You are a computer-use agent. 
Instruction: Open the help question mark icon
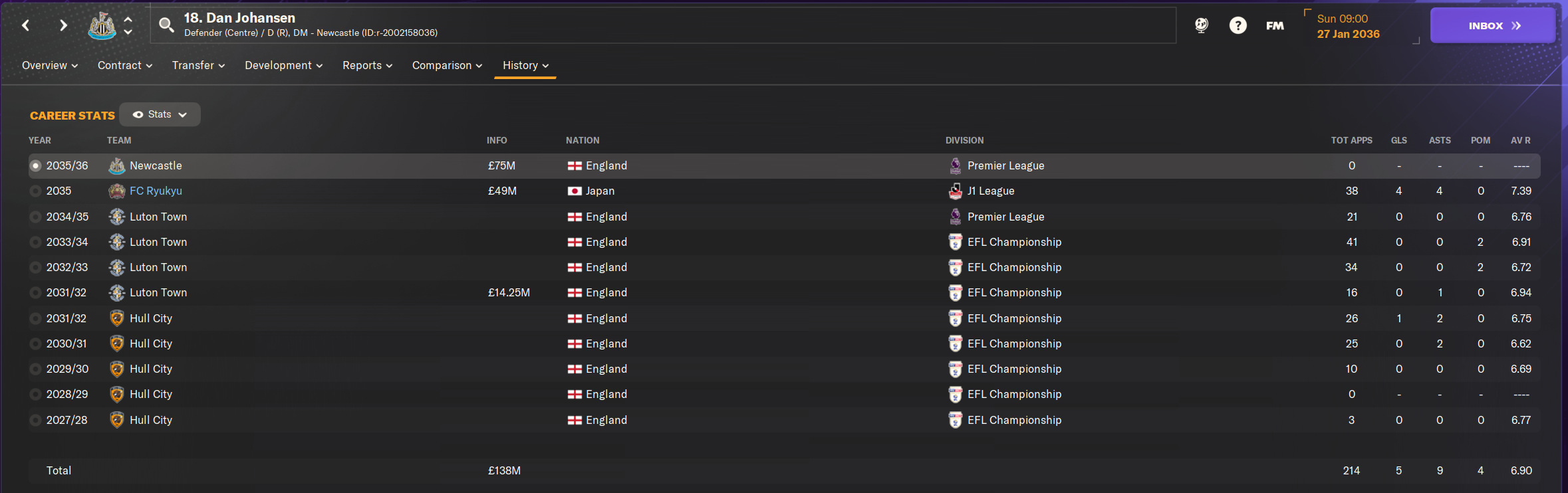1238,25
